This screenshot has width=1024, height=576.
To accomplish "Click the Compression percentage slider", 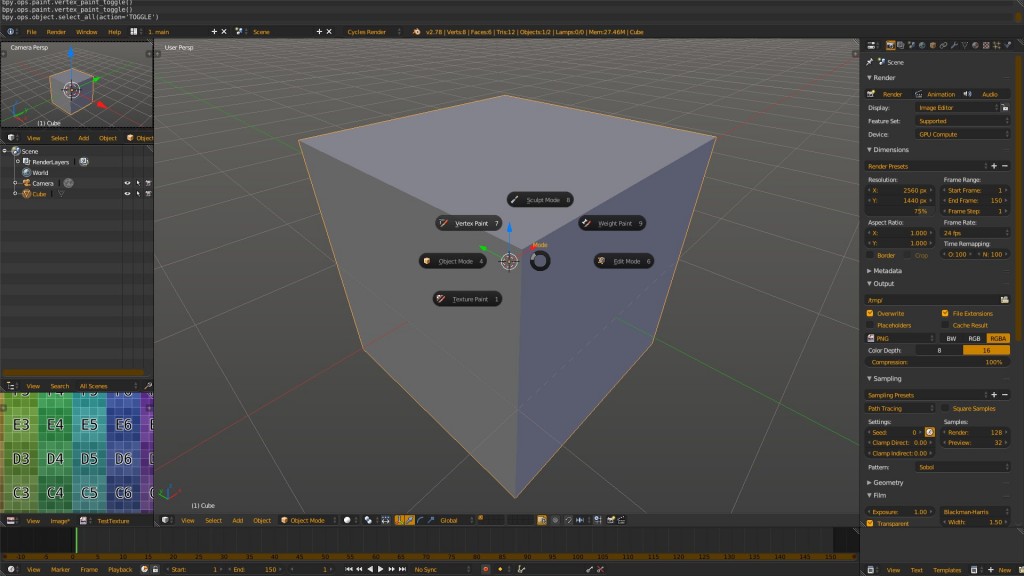I will (x=935, y=362).
